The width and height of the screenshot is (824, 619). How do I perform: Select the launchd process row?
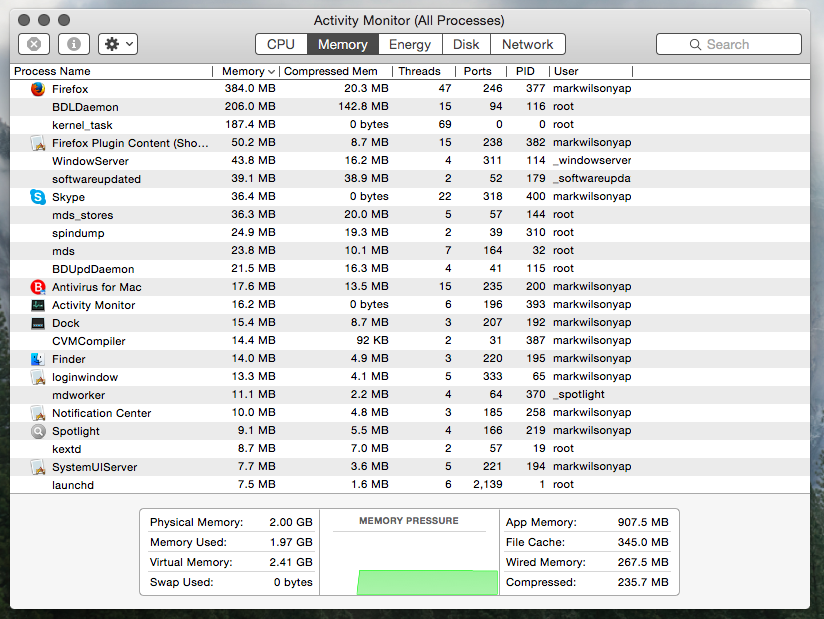click(410, 484)
